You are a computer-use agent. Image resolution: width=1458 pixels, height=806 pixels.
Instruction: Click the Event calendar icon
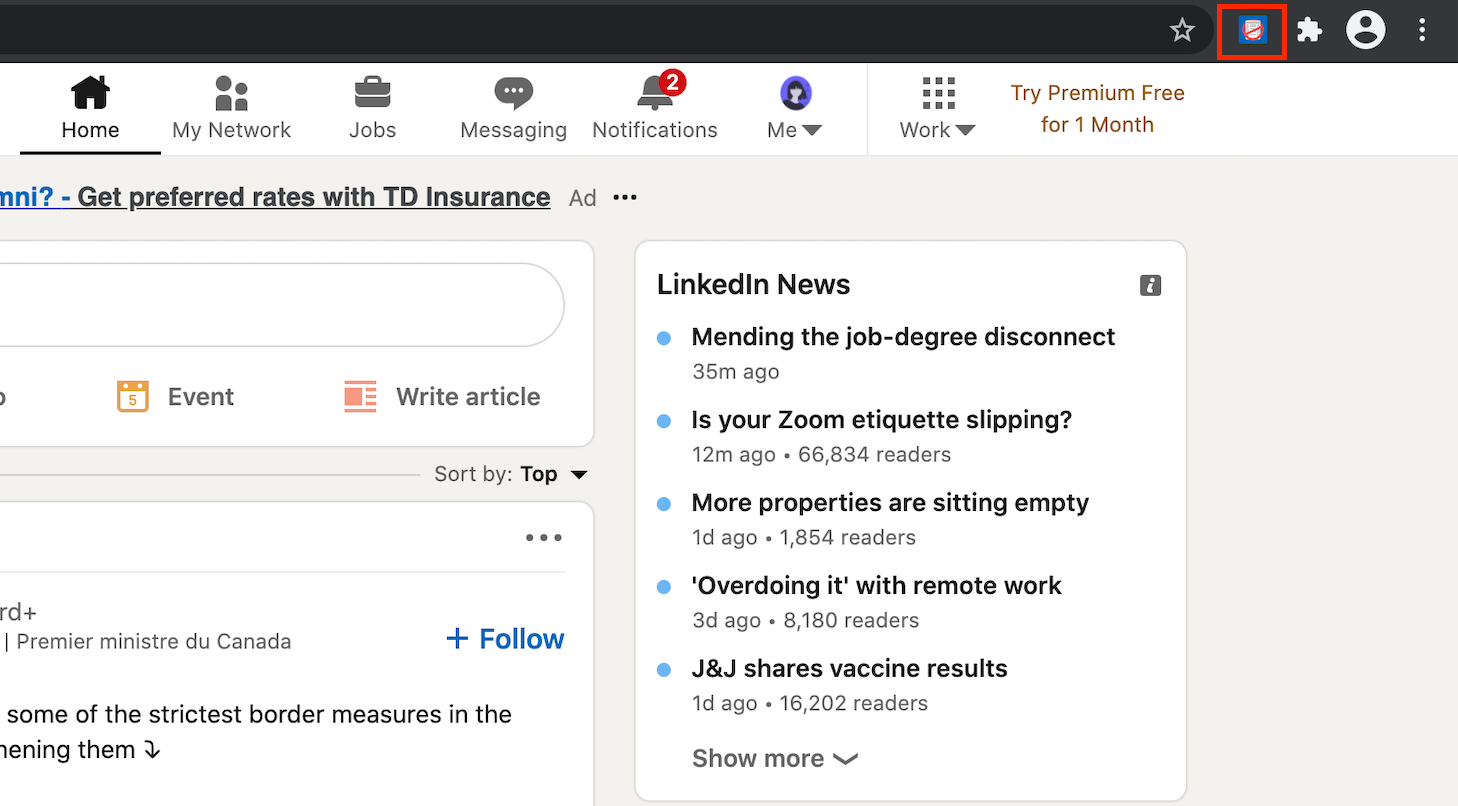[x=132, y=397]
